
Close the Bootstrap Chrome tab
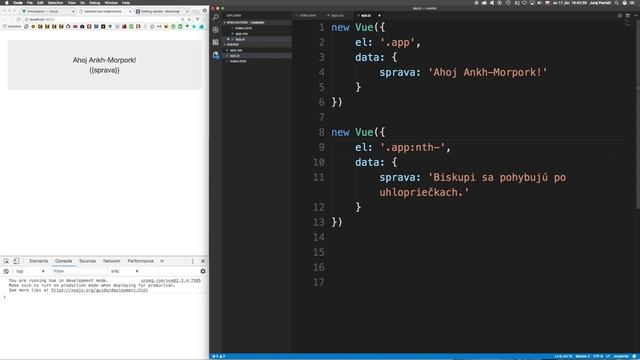click(x=187, y=11)
